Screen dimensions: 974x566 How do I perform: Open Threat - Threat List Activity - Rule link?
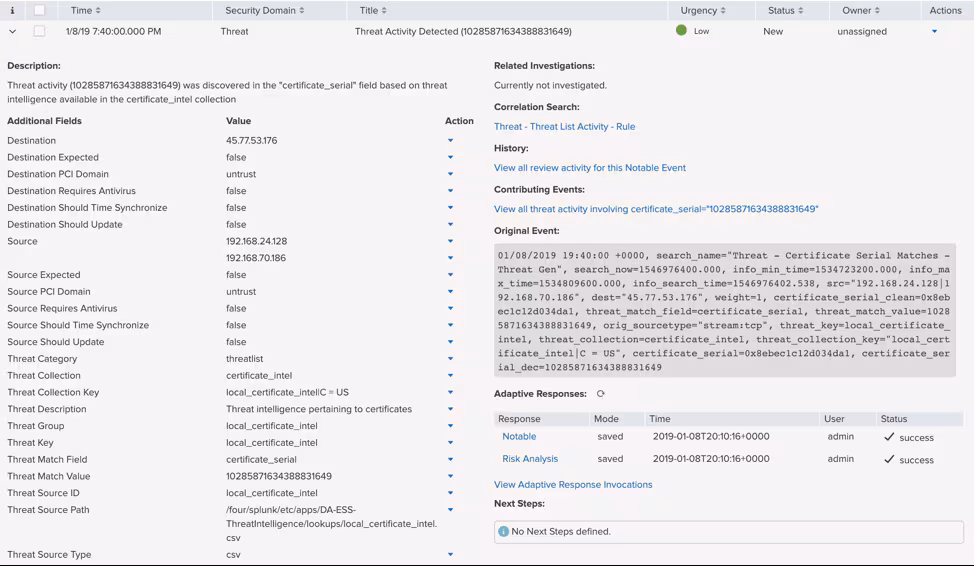coord(564,127)
